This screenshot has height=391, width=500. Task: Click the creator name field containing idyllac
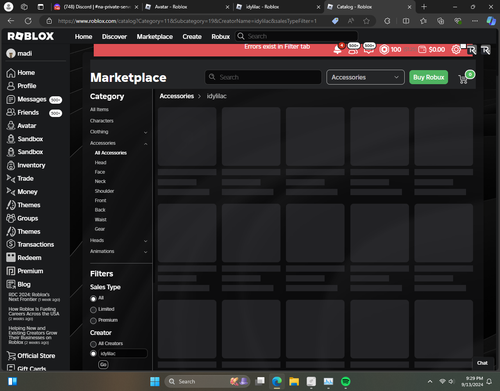[123, 354]
